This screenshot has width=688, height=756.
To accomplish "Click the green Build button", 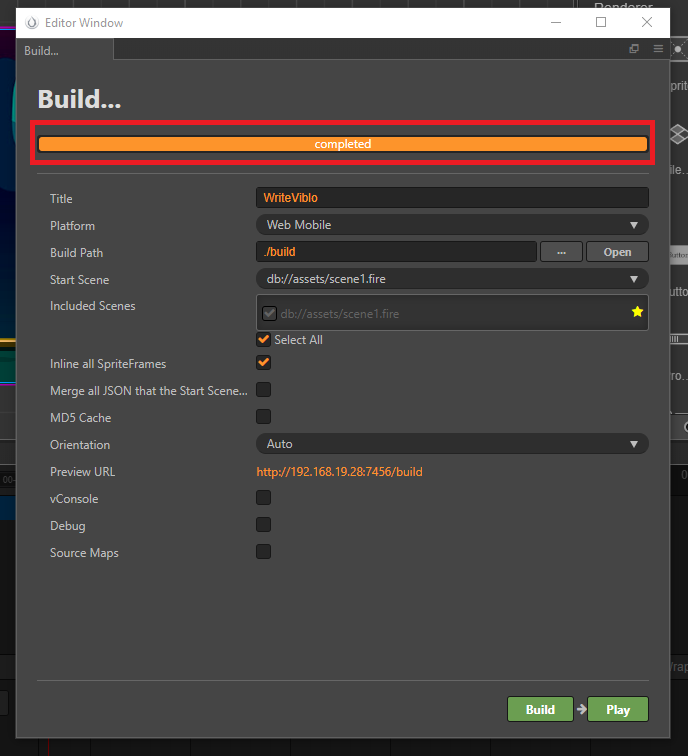I will click(x=540, y=709).
